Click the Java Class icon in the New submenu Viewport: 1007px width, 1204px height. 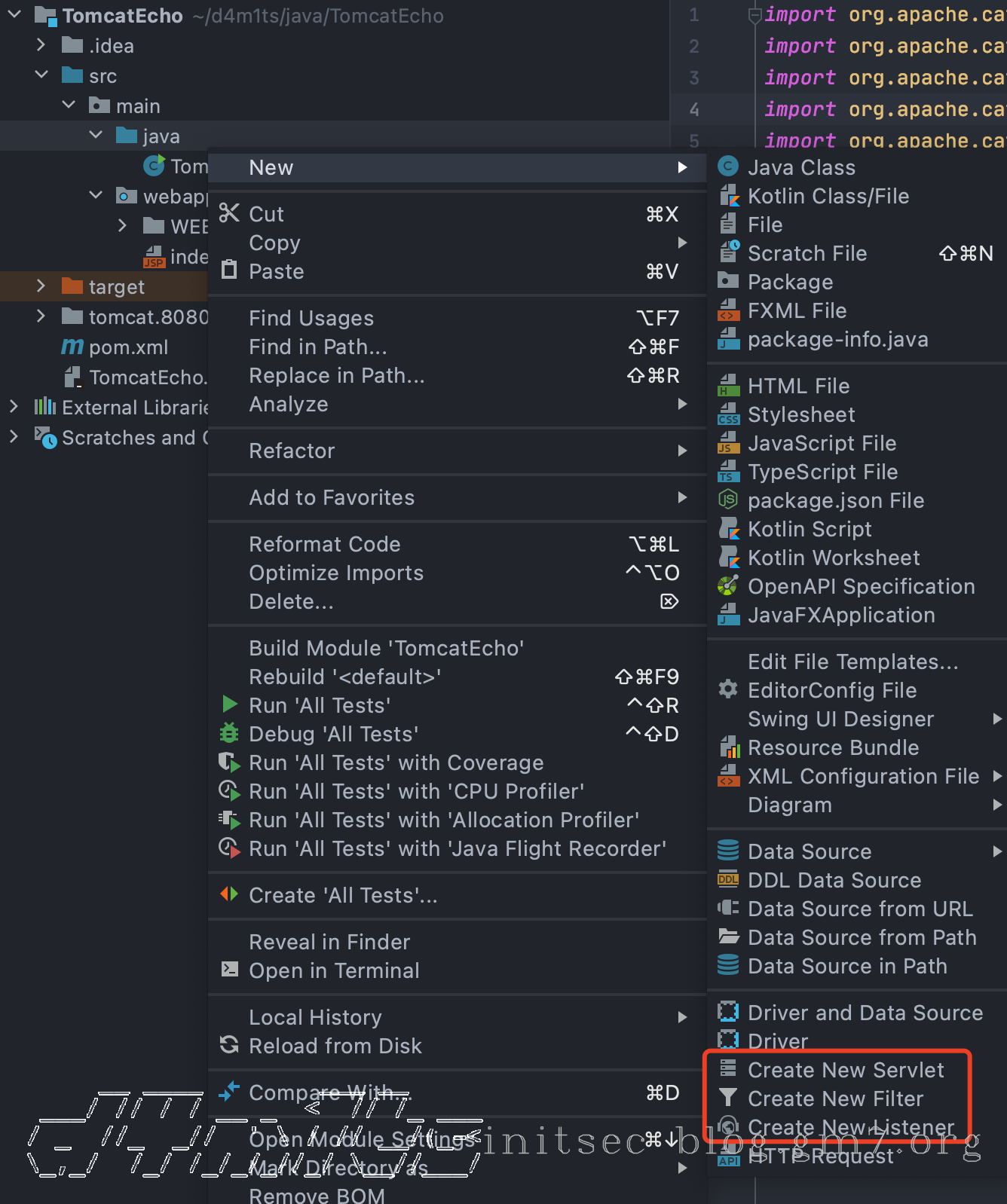pyautogui.click(x=728, y=167)
